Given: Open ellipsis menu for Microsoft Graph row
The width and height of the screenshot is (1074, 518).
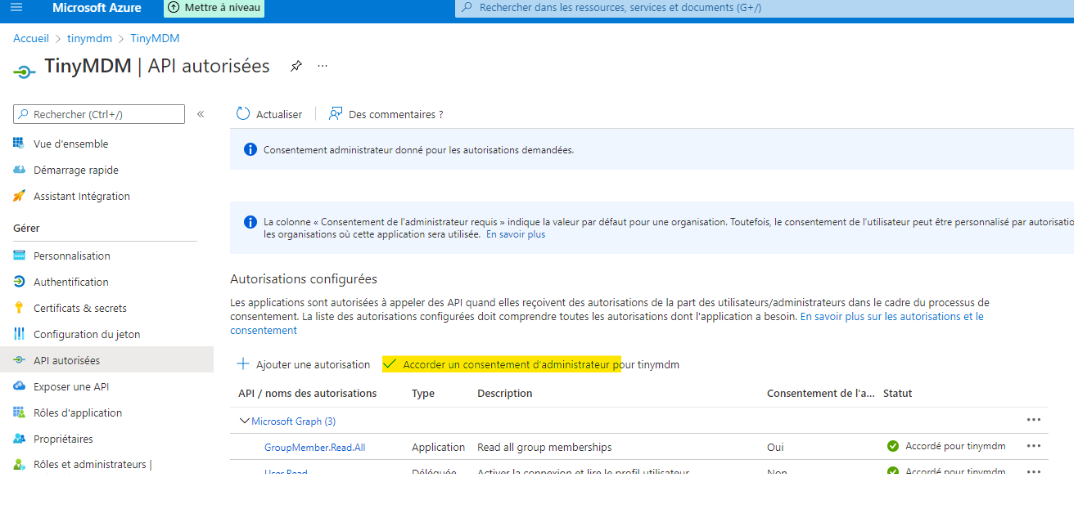Looking at the screenshot, I should click(x=1034, y=419).
